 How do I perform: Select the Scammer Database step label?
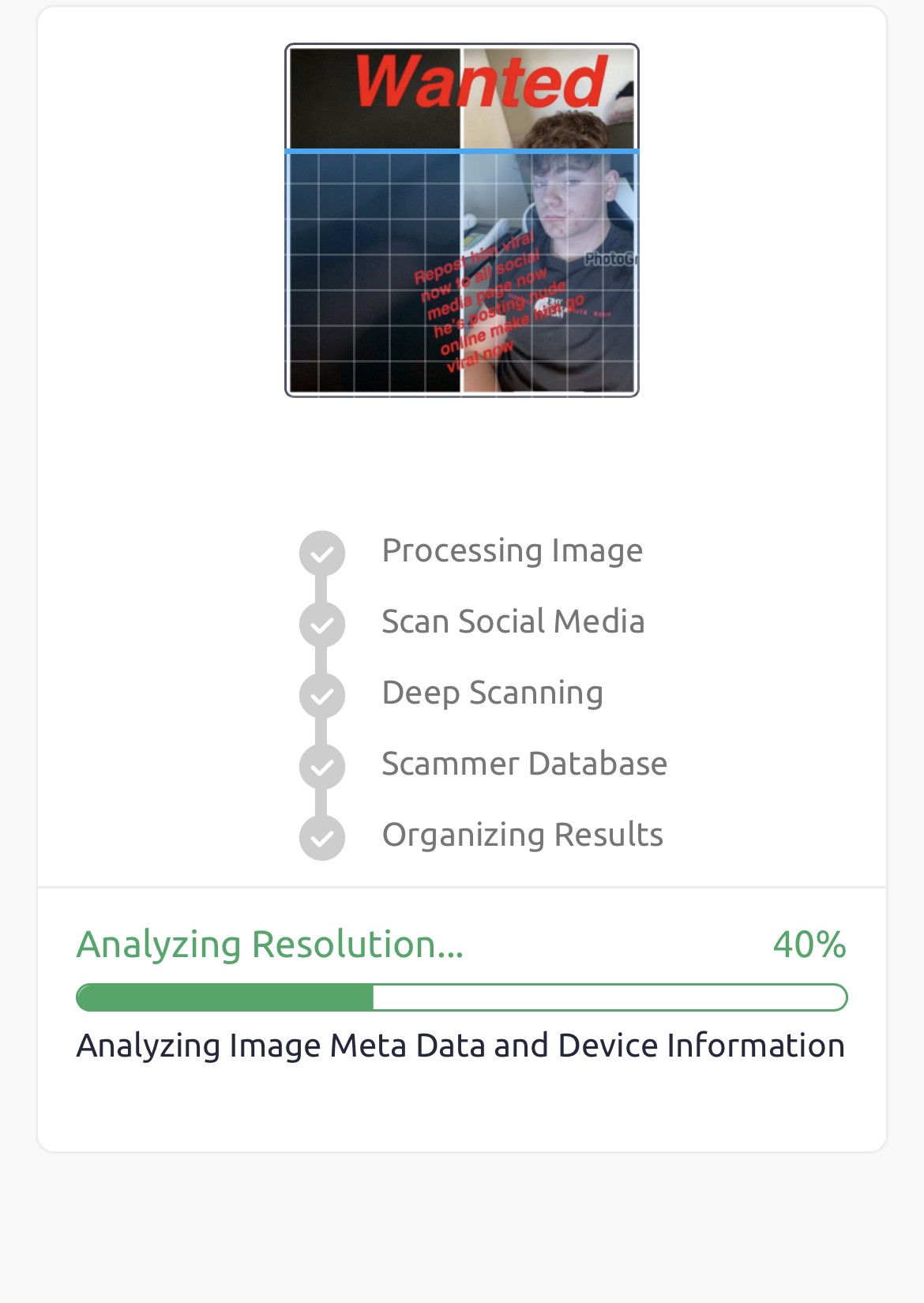pos(524,764)
